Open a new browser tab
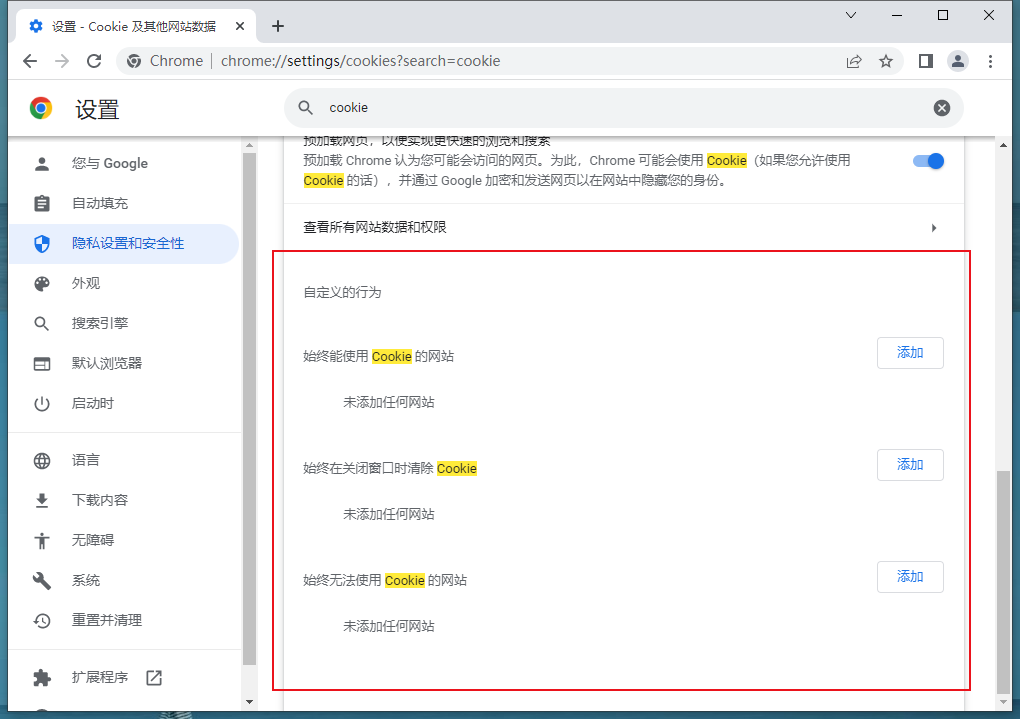The image size is (1020, 719). click(x=278, y=26)
